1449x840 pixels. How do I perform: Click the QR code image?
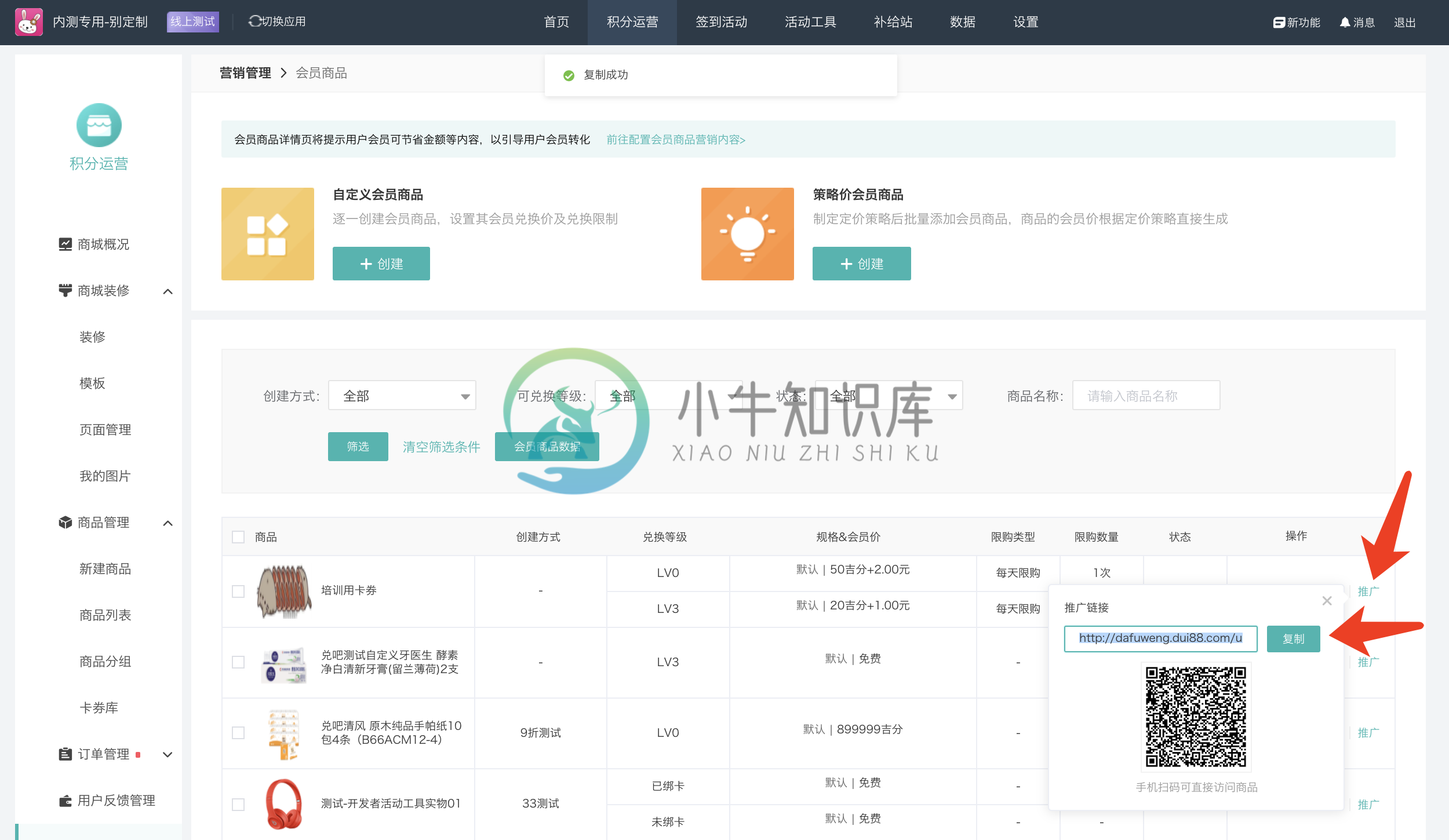1196,717
